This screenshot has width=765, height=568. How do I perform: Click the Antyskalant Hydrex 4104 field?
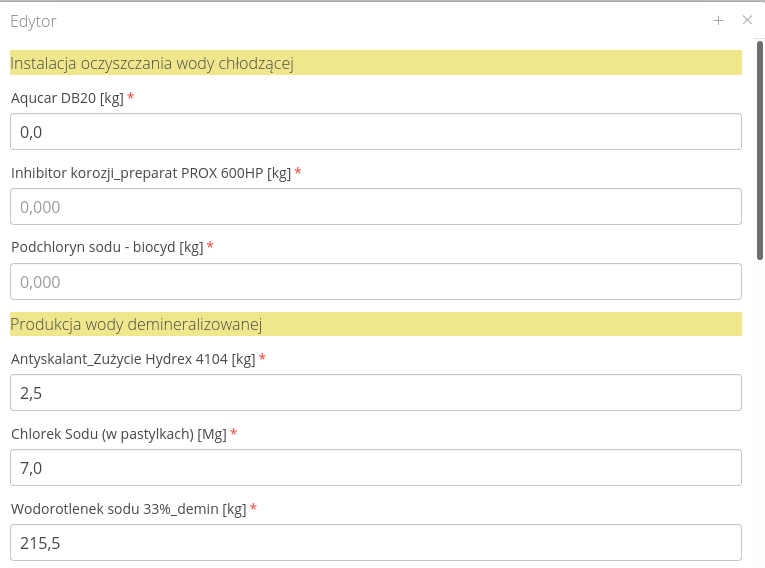(375, 393)
